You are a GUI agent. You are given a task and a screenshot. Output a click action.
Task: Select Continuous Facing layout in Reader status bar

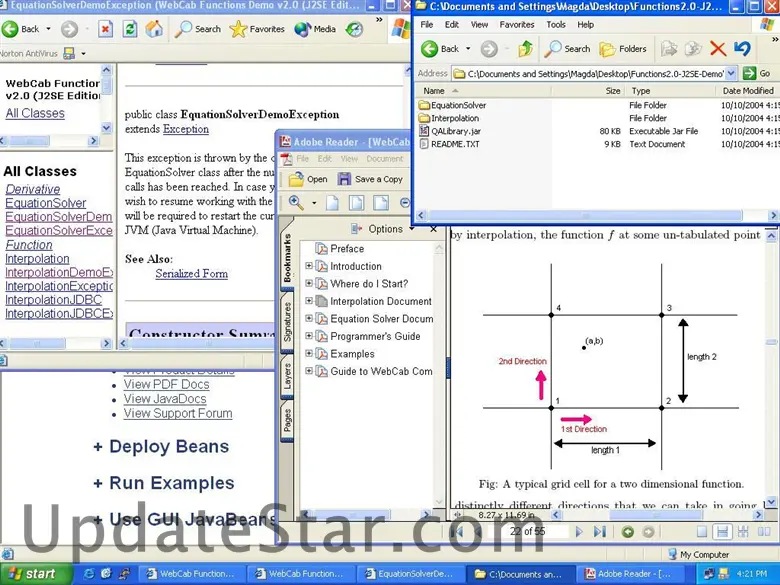click(743, 532)
